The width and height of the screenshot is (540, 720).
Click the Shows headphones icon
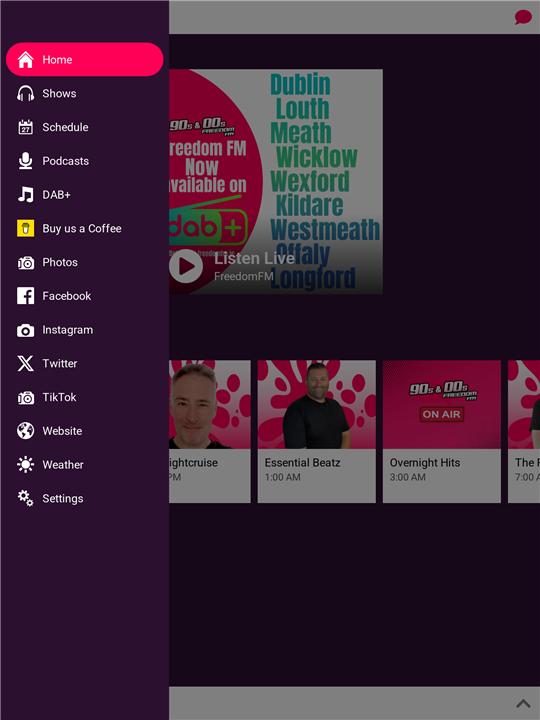pos(25,93)
